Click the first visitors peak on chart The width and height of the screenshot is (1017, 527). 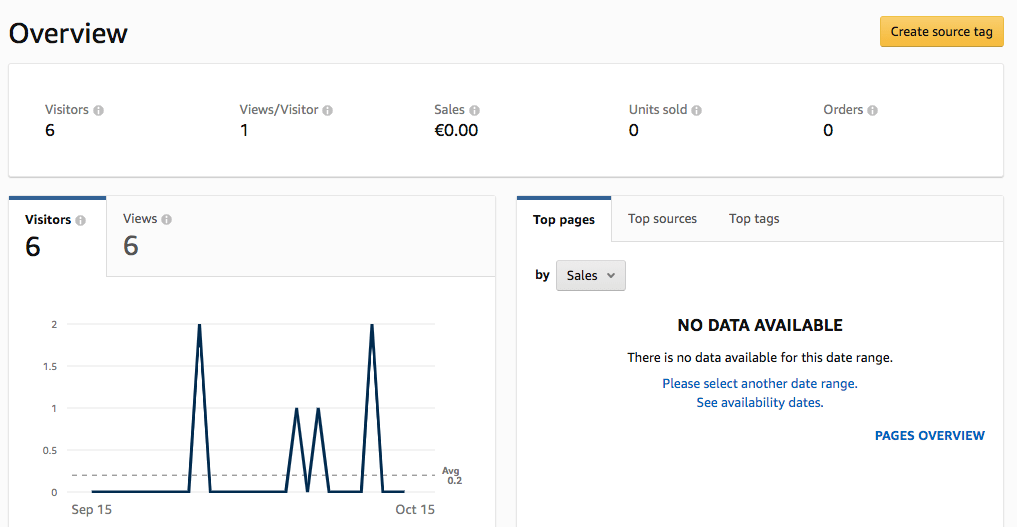[x=200, y=325]
